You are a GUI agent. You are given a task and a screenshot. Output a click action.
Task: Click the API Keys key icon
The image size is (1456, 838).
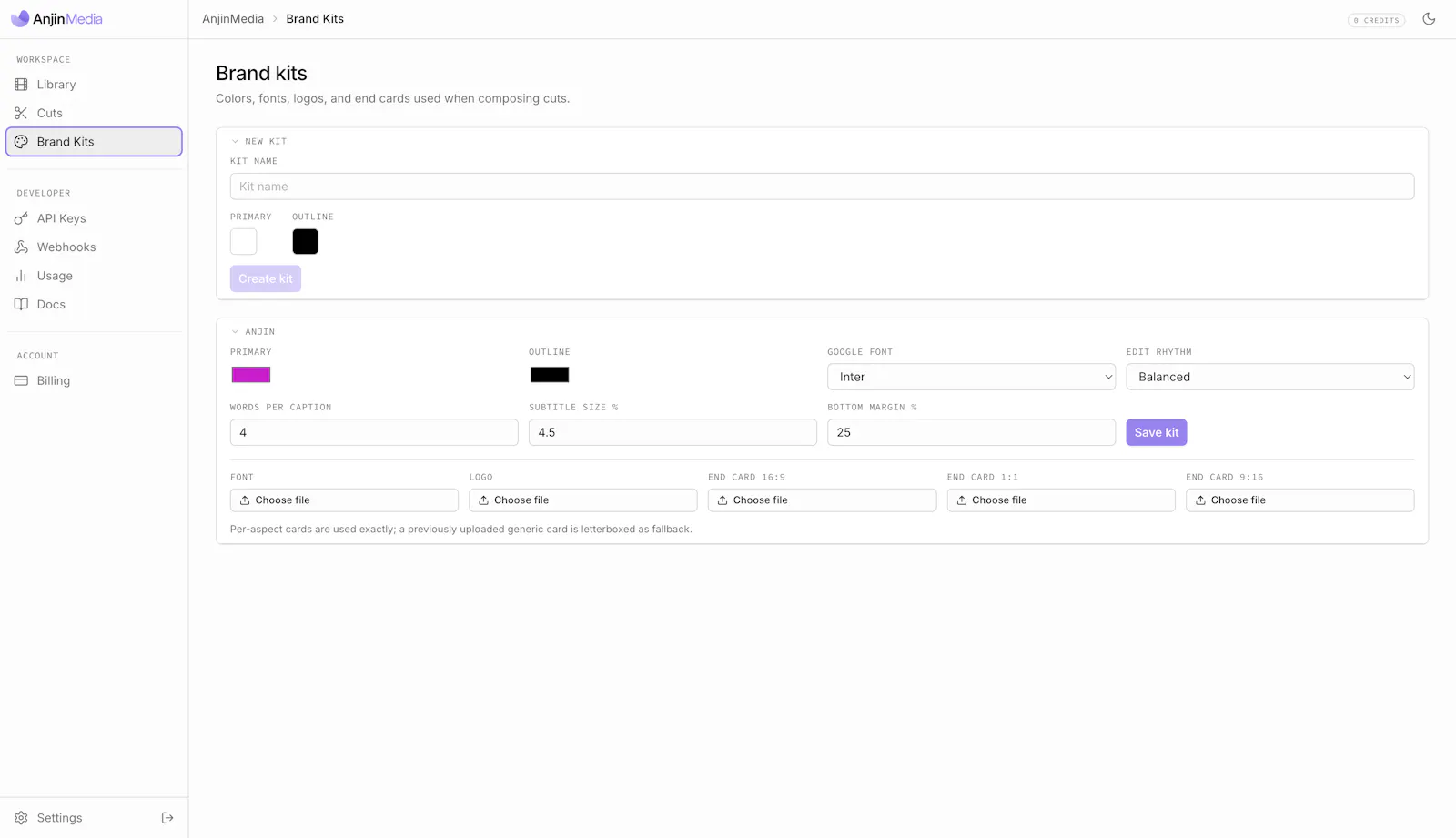[x=21, y=218]
